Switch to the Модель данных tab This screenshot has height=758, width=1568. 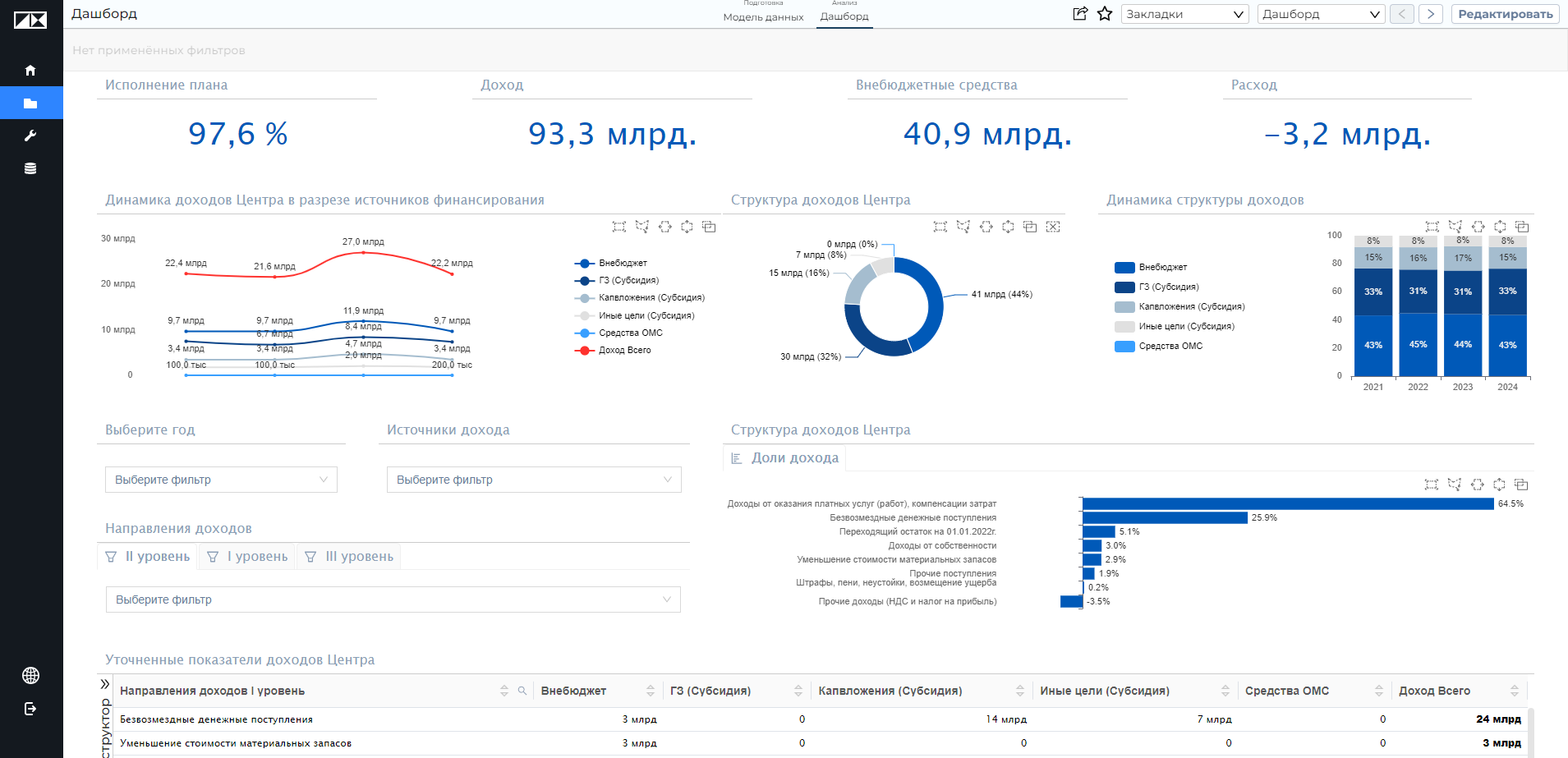[x=763, y=17]
